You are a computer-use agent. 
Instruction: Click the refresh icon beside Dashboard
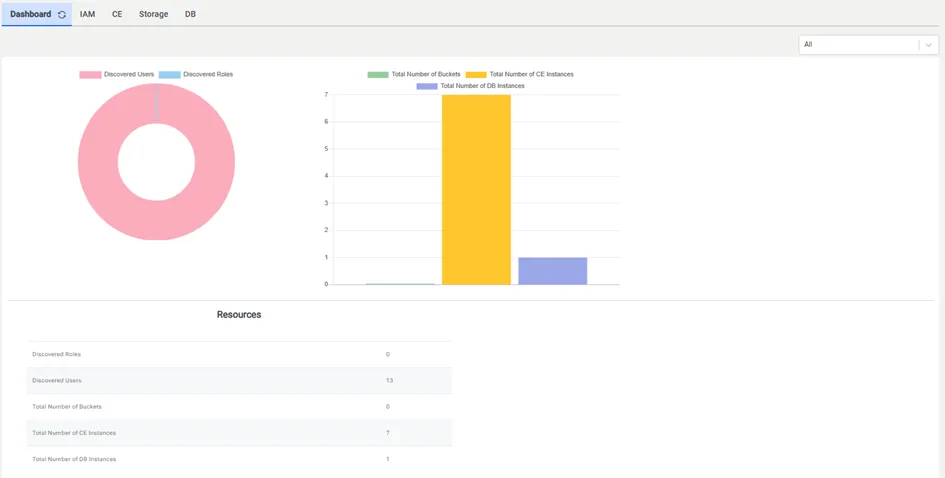click(x=62, y=14)
